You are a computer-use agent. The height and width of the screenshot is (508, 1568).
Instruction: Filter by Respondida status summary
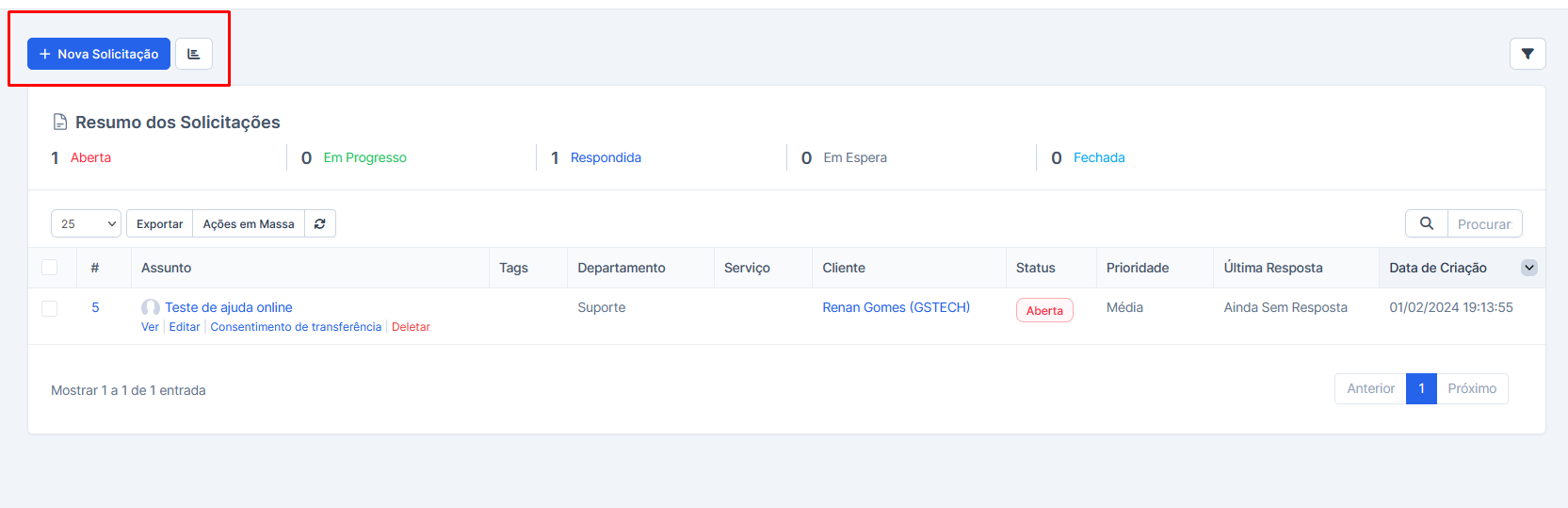606,157
